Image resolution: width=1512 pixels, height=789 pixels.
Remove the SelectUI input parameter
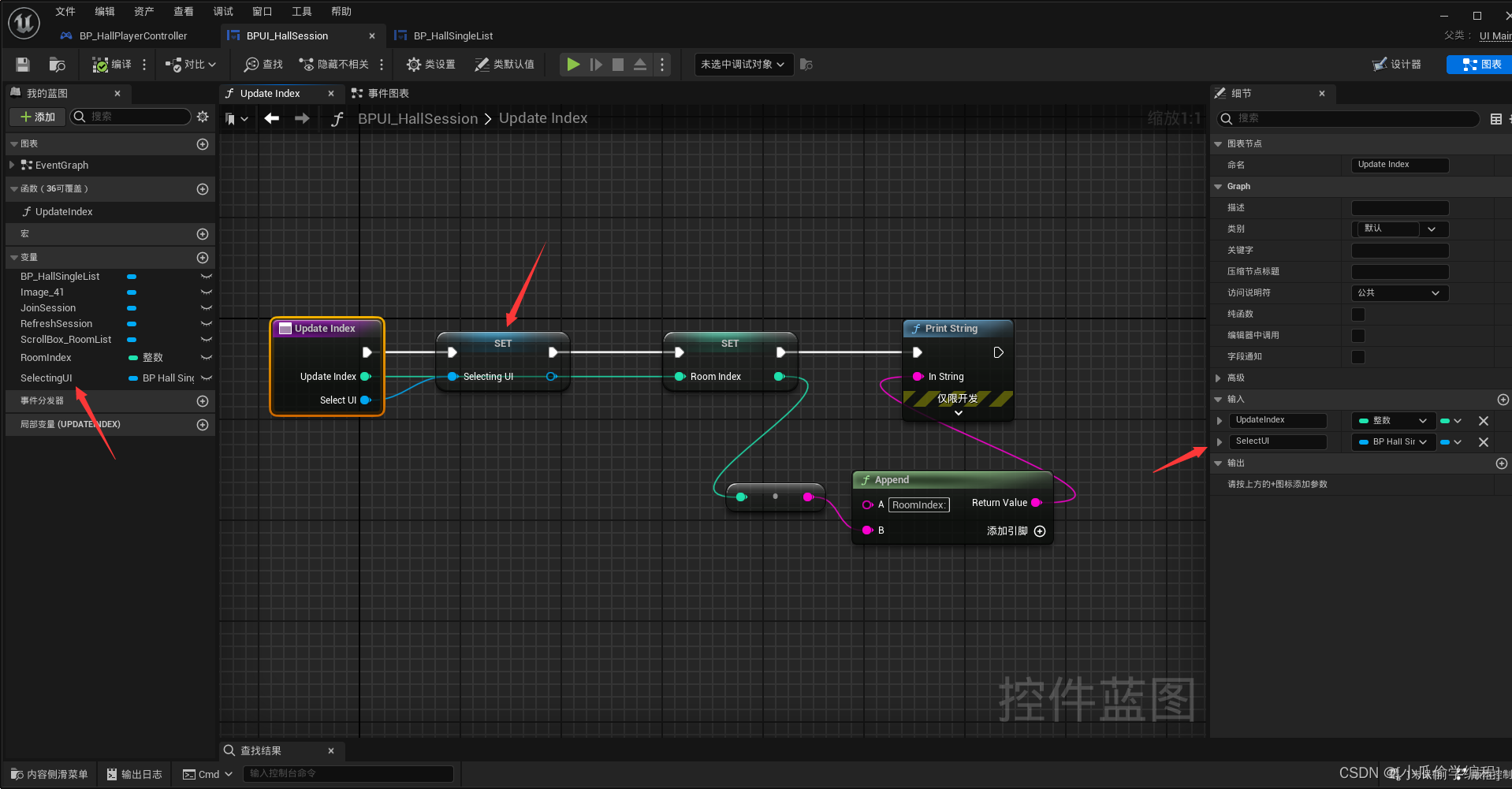tap(1484, 442)
